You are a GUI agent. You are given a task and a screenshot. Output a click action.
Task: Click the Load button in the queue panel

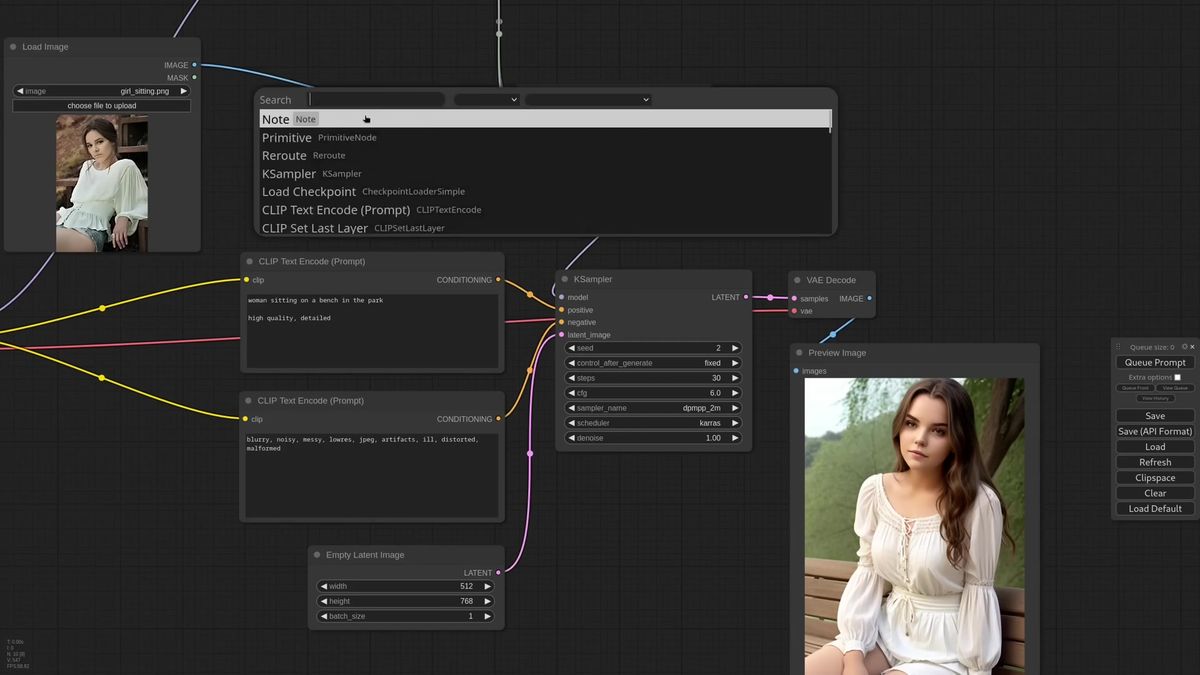(x=1155, y=447)
